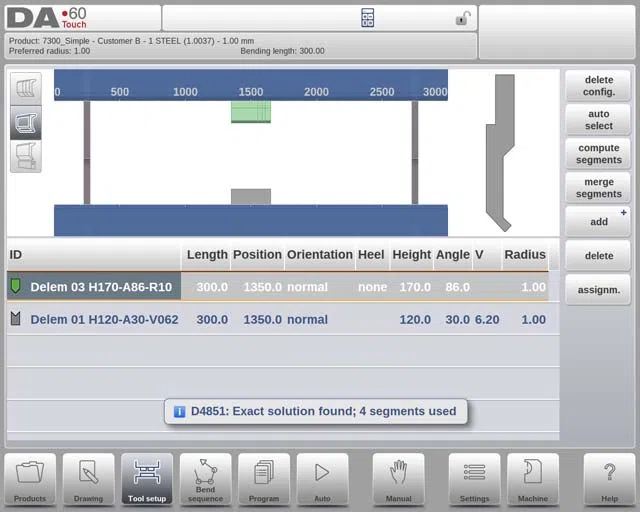Click Radius 1.00 in Delem 01 row
The width and height of the screenshot is (640, 512).
[x=533, y=319]
